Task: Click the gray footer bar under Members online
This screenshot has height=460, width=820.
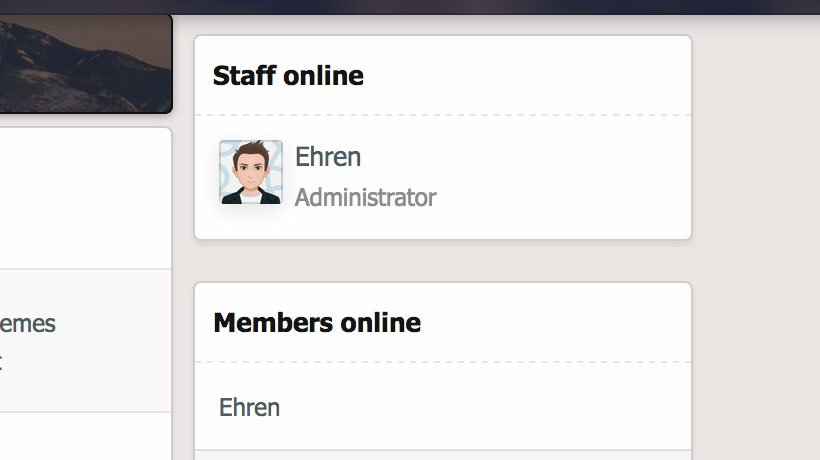Action: point(443,455)
